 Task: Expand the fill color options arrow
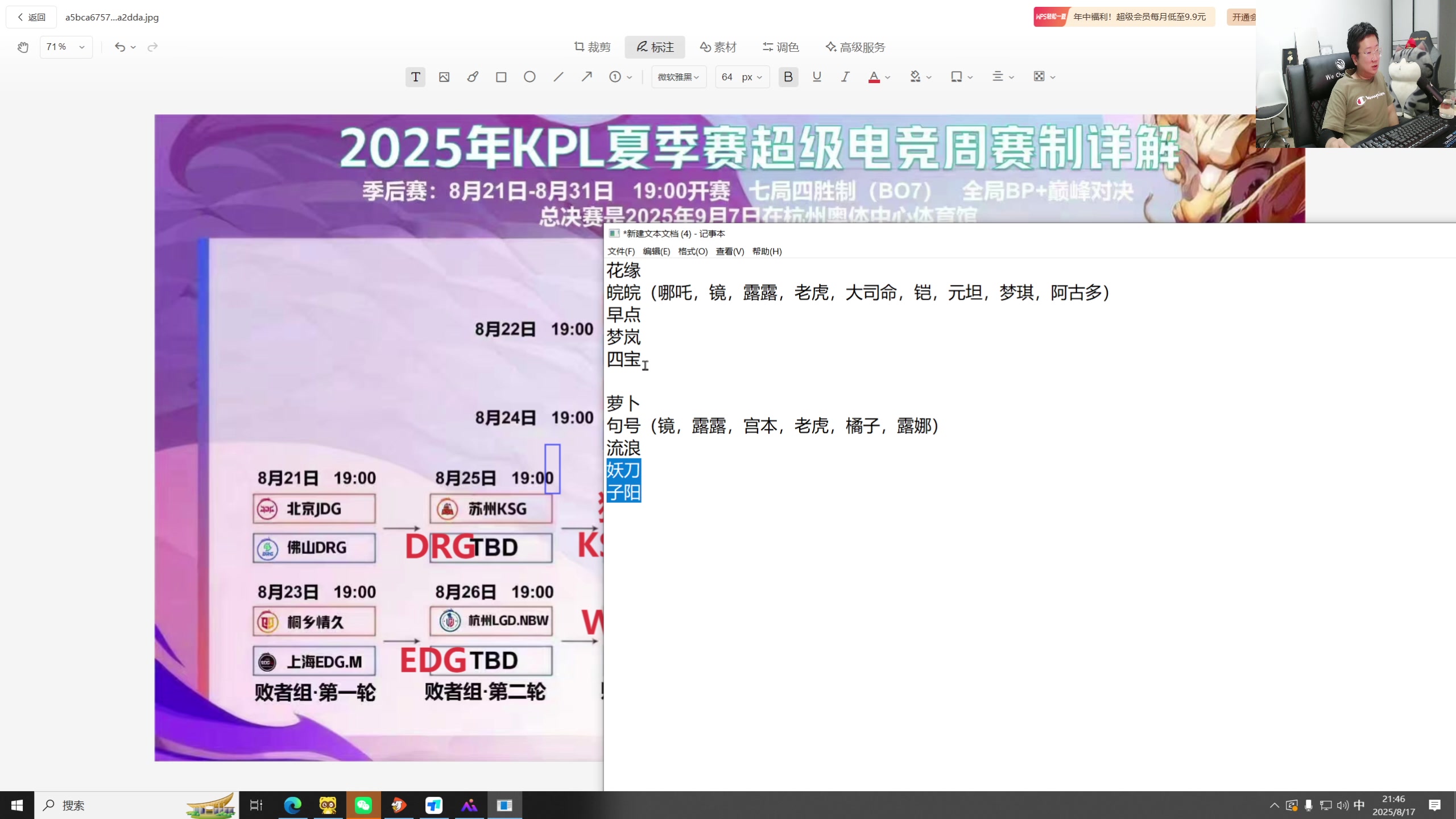tap(929, 77)
